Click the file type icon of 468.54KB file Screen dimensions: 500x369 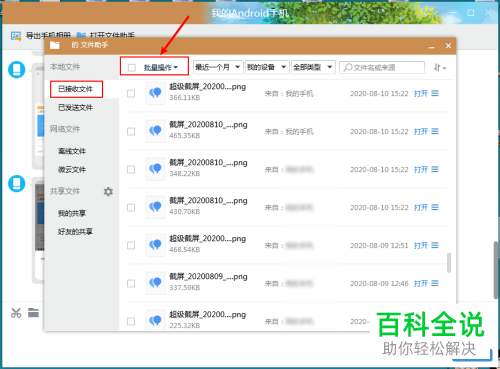(155, 245)
